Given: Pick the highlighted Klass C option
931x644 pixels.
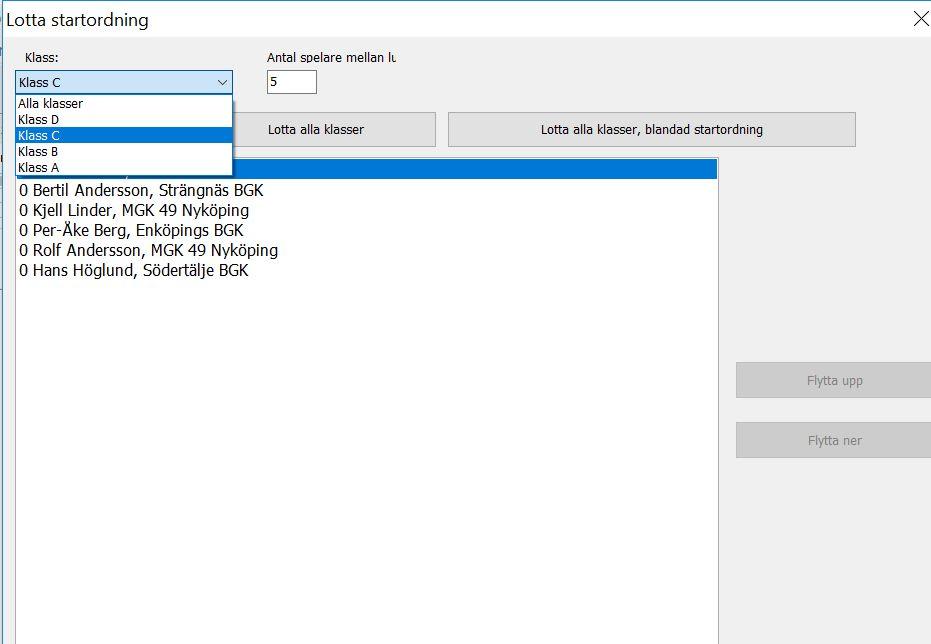Looking at the screenshot, I should pyautogui.click(x=124, y=135).
